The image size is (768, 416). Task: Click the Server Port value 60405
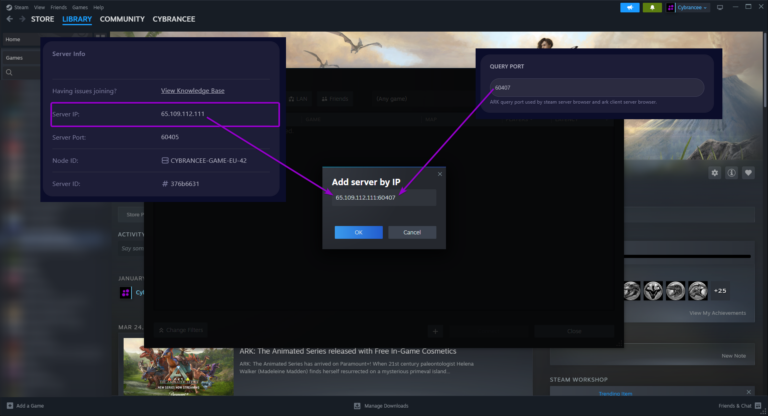click(170, 137)
